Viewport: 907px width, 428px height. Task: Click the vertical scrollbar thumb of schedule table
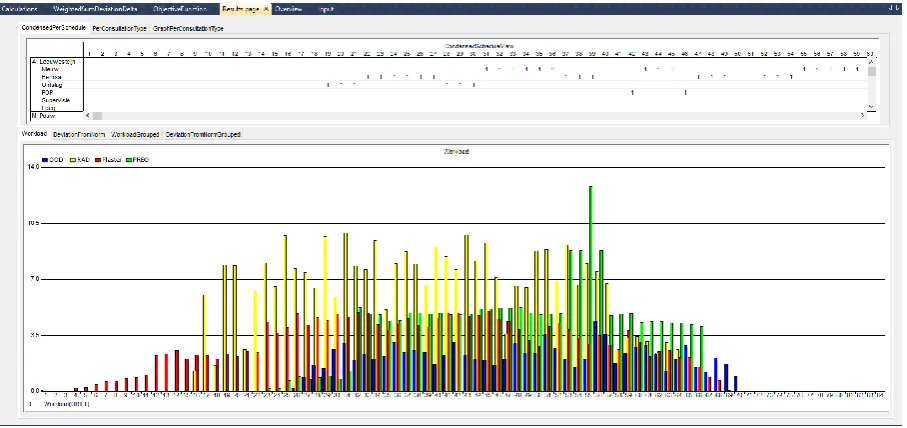[x=872, y=71]
